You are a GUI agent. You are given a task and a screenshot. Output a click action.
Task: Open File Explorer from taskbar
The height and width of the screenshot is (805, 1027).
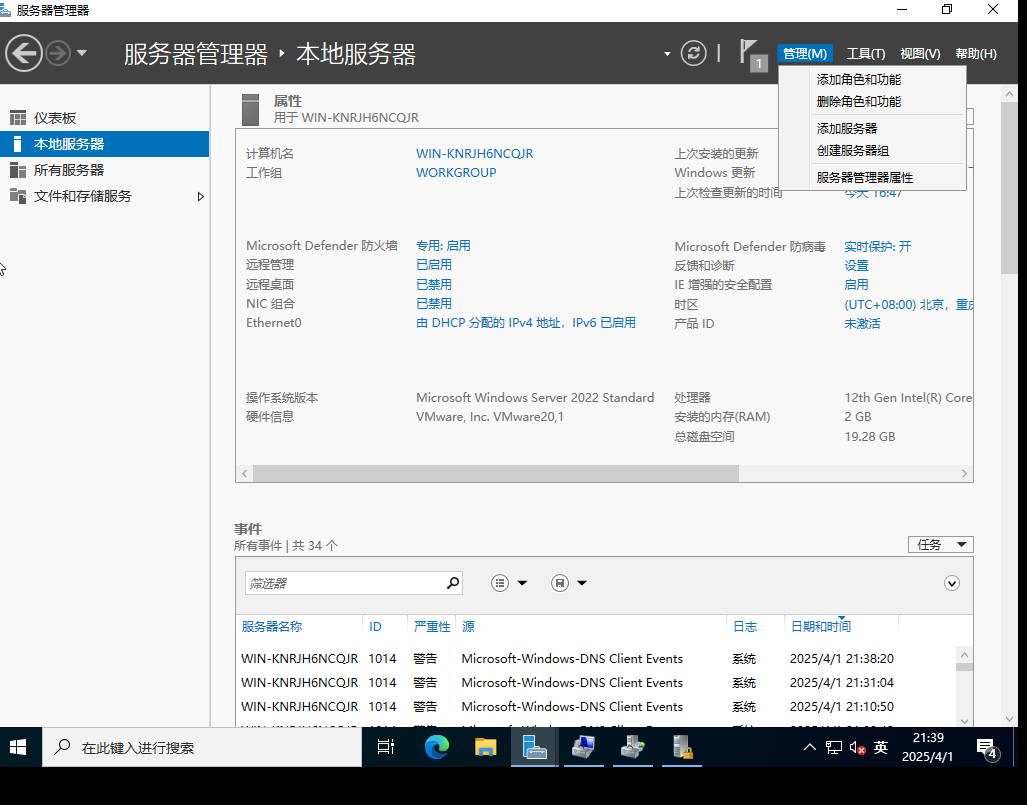(x=485, y=747)
